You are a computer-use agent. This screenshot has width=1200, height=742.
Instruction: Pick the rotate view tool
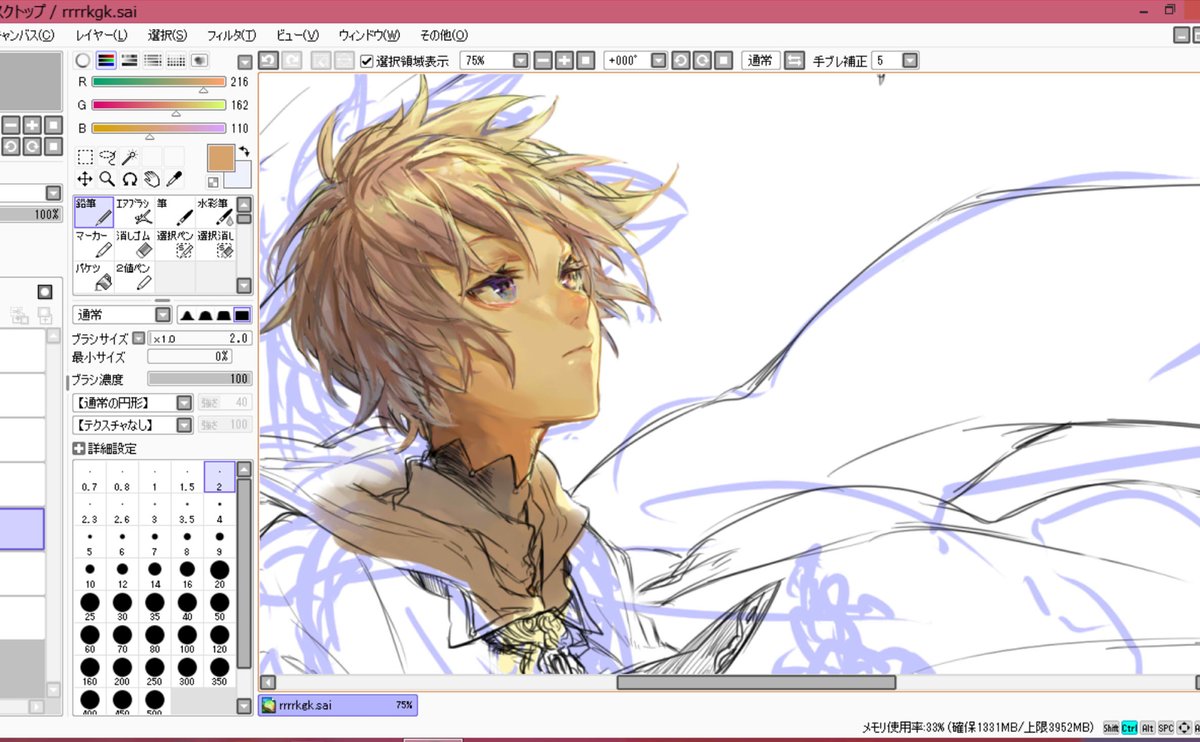129,179
